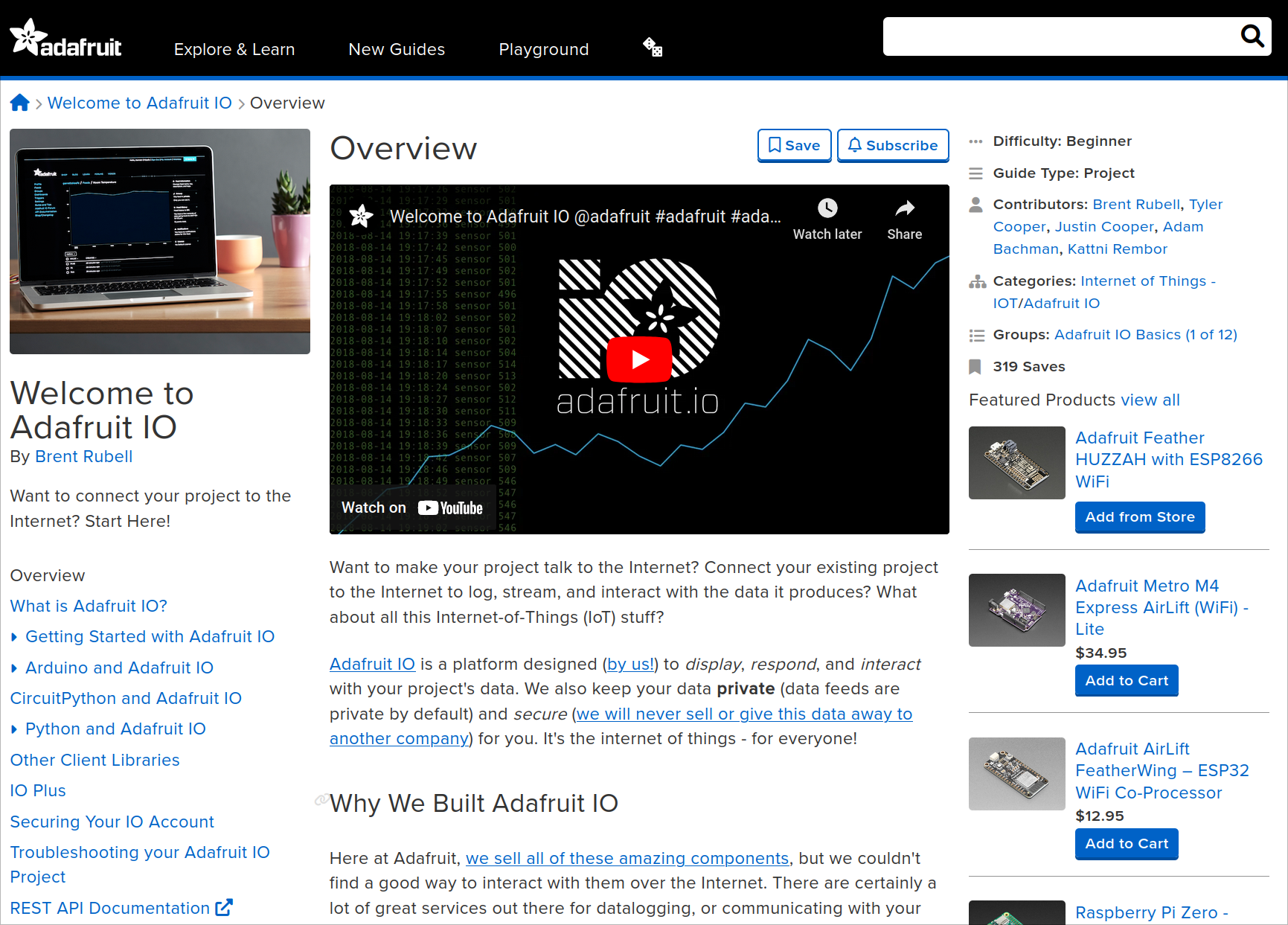The image size is (1288, 925).
Task: Click the anchor link icon beside Why We Built
Action: [x=321, y=800]
